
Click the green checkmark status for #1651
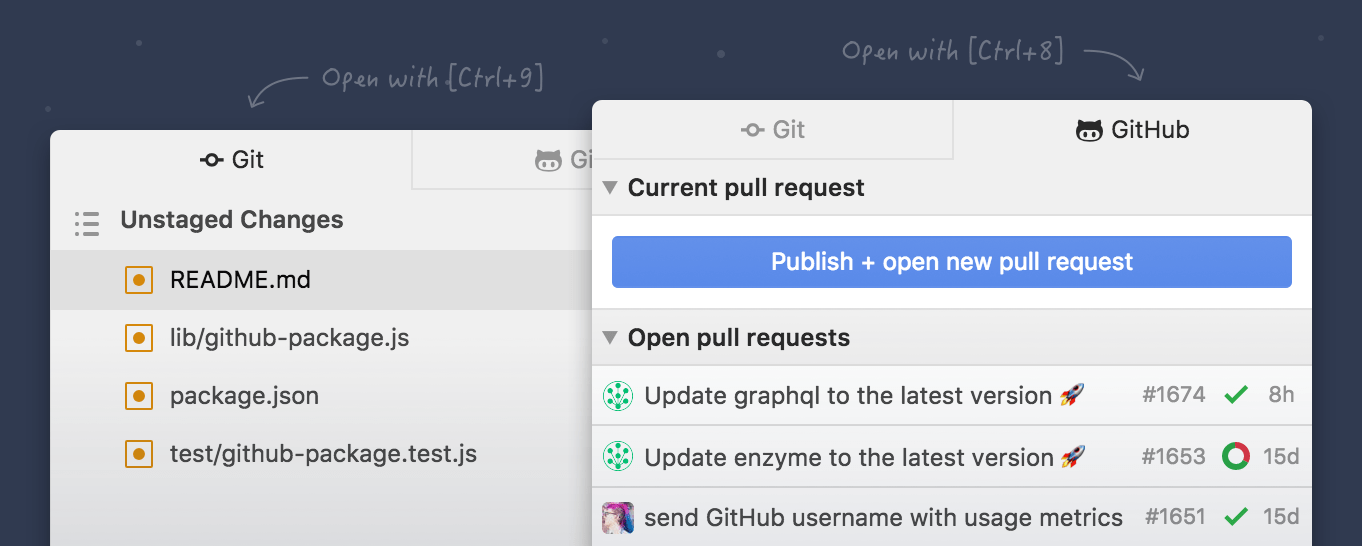(1236, 517)
